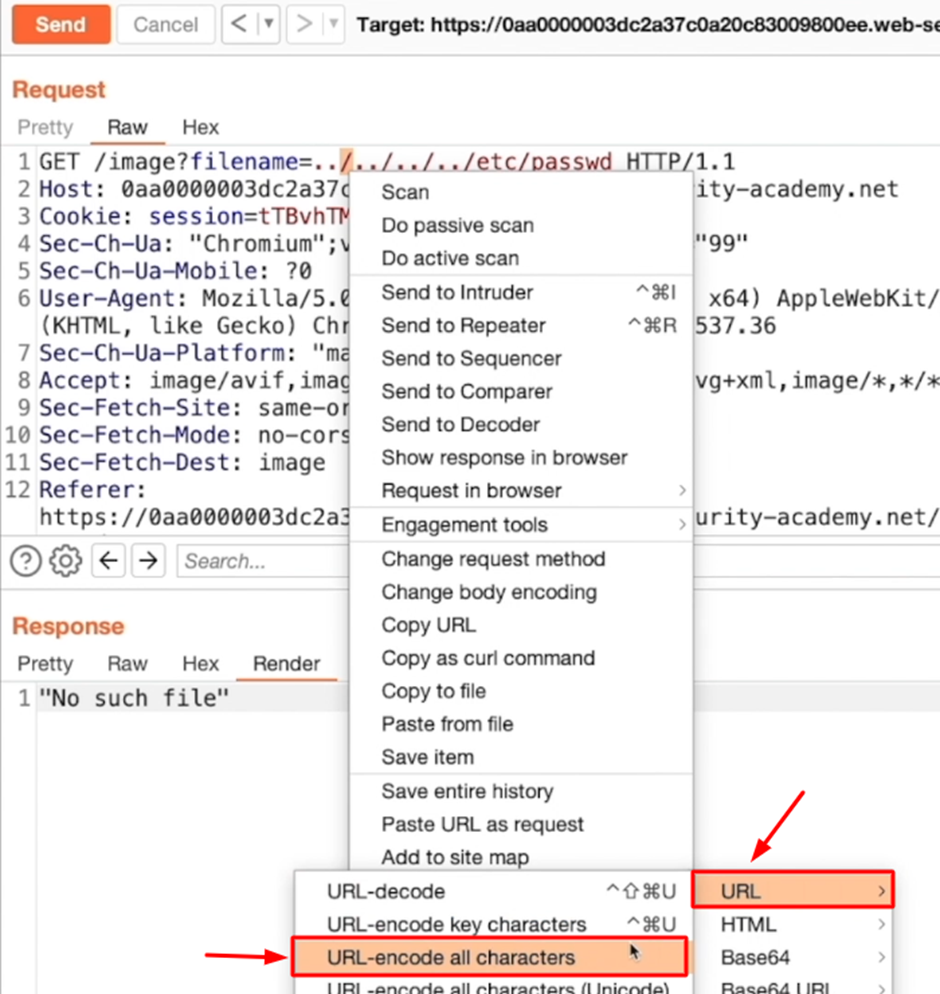Select Send to Intruder

tap(521, 292)
